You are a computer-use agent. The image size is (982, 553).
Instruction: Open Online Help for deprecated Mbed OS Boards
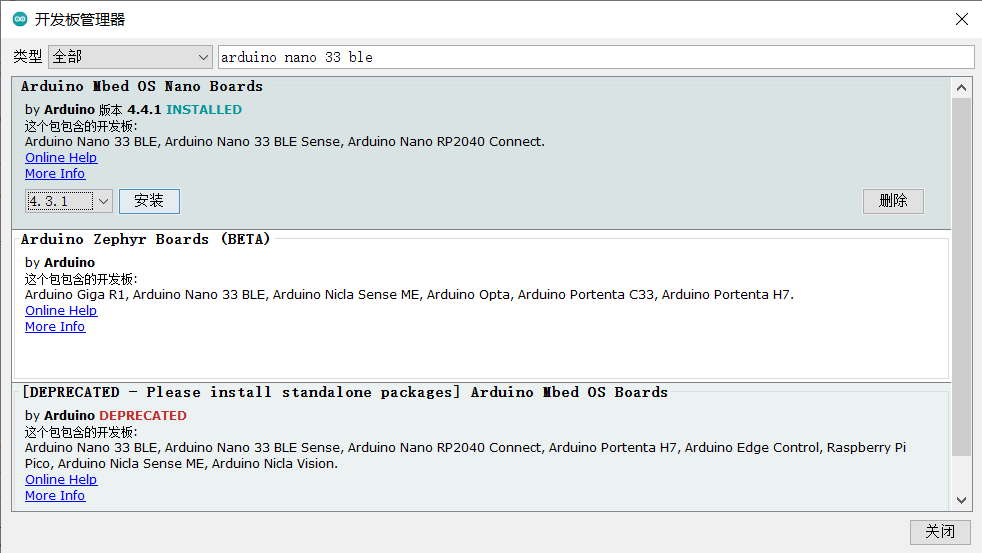point(61,480)
